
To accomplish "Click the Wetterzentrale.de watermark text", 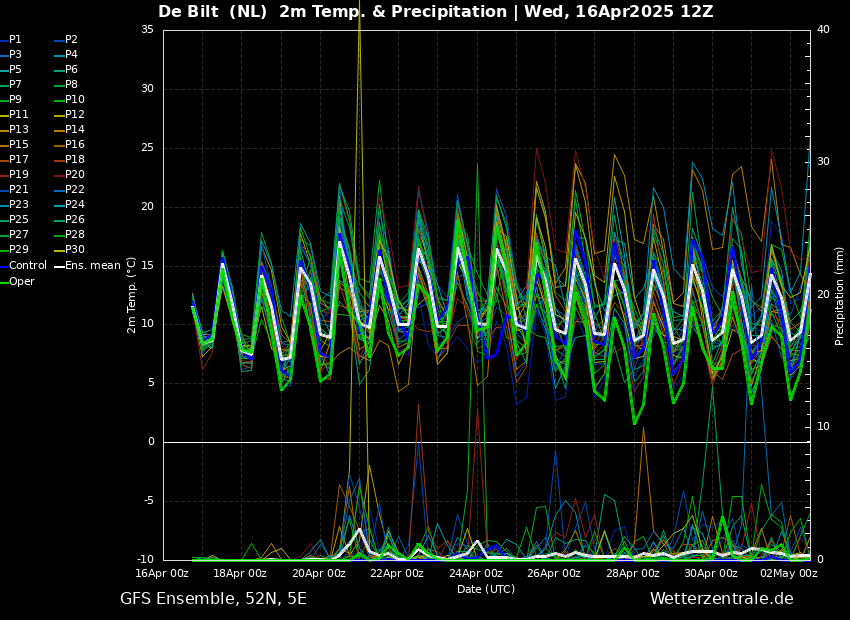I will [x=721, y=599].
